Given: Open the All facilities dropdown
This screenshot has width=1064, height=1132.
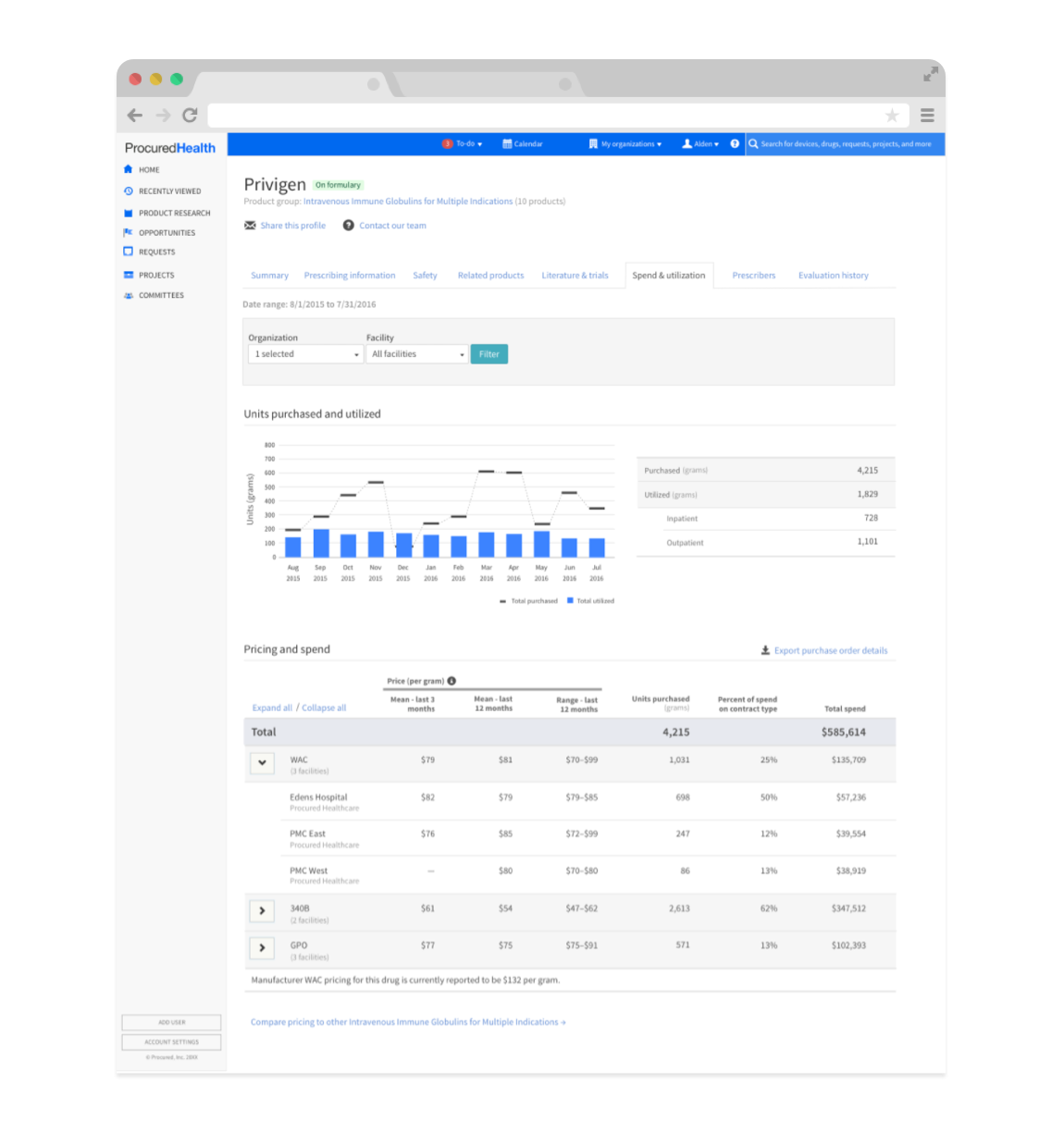Looking at the screenshot, I should (x=417, y=354).
